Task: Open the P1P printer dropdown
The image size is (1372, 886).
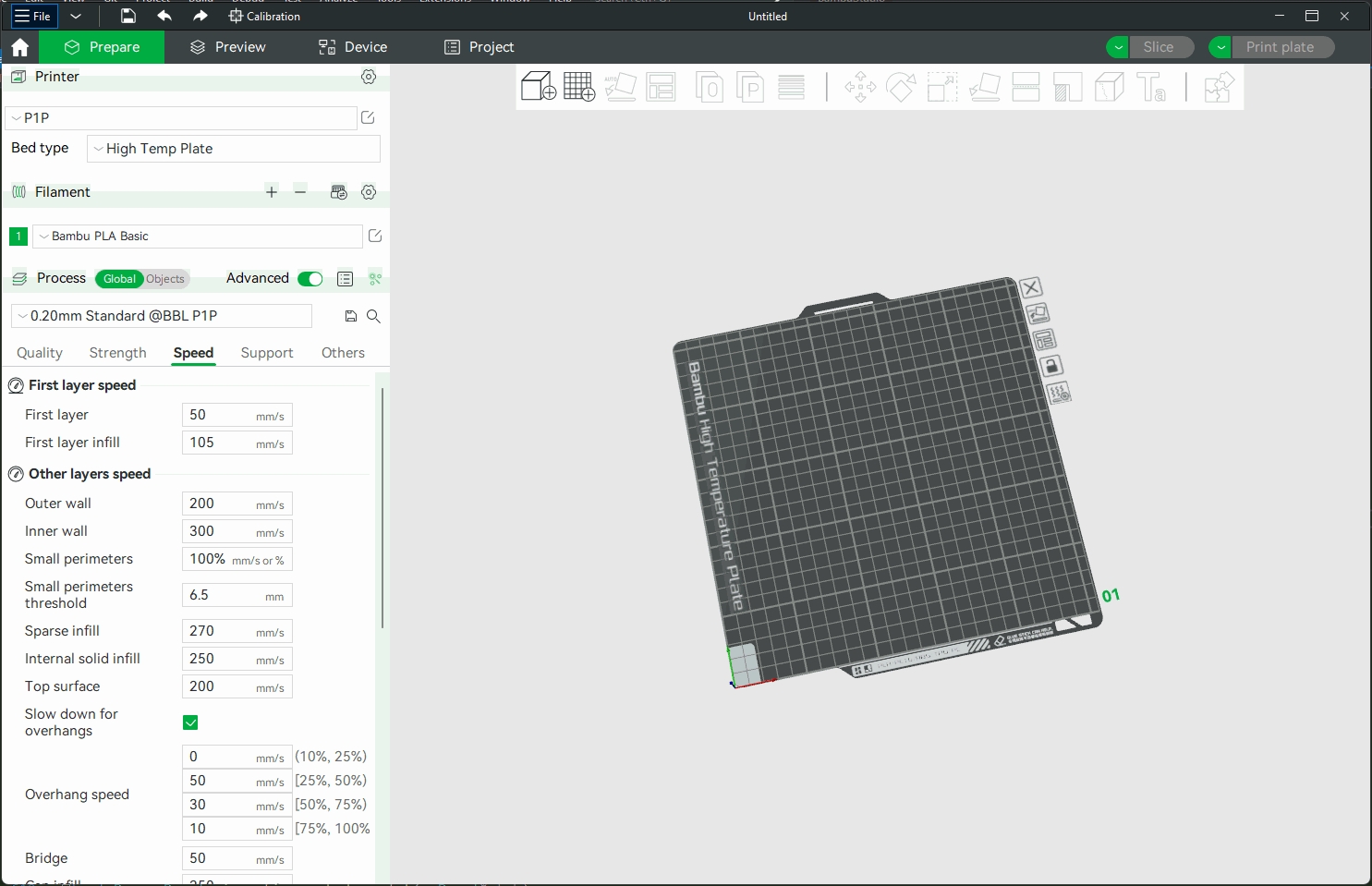Action: (181, 117)
